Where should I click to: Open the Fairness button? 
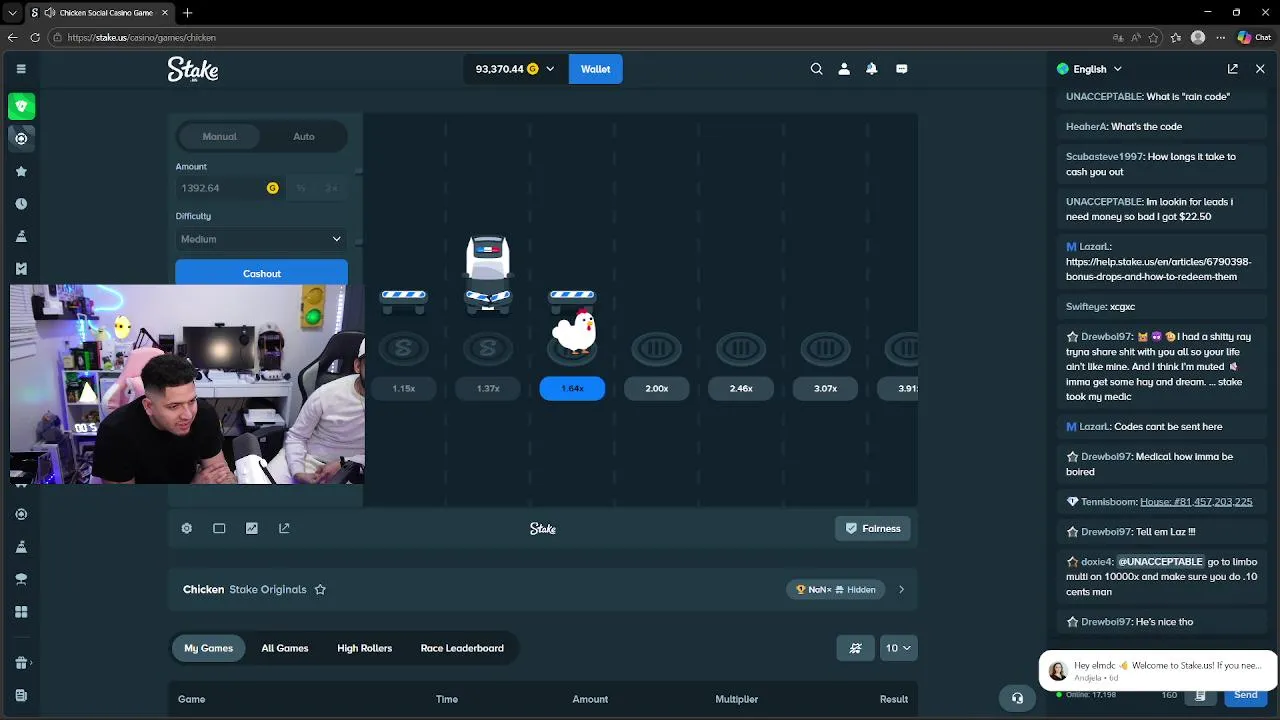(x=873, y=528)
